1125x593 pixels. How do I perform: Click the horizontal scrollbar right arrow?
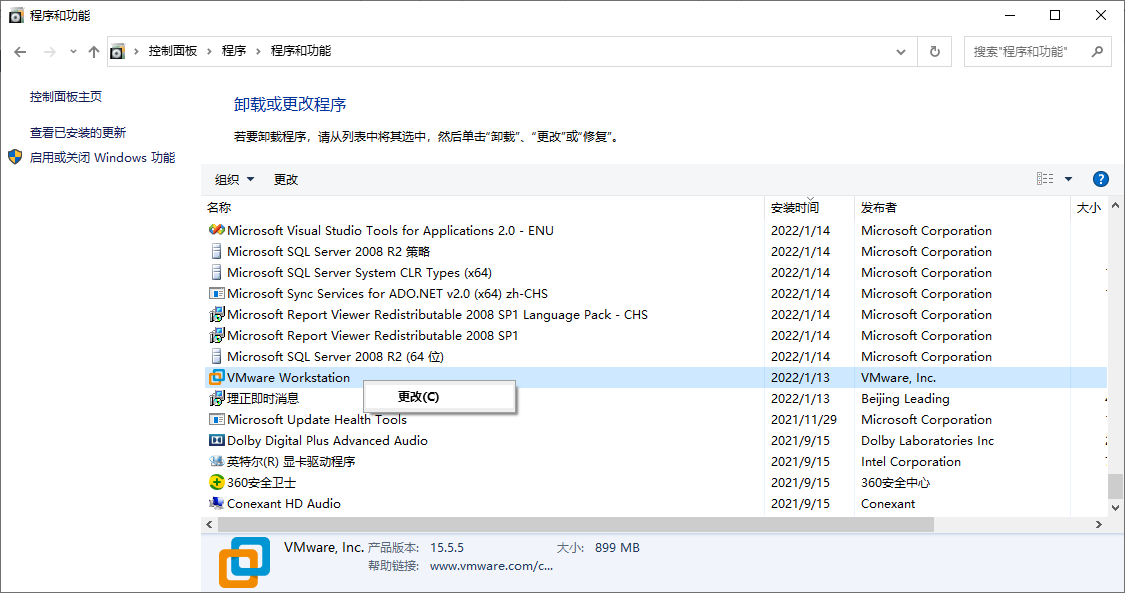tap(1098, 524)
